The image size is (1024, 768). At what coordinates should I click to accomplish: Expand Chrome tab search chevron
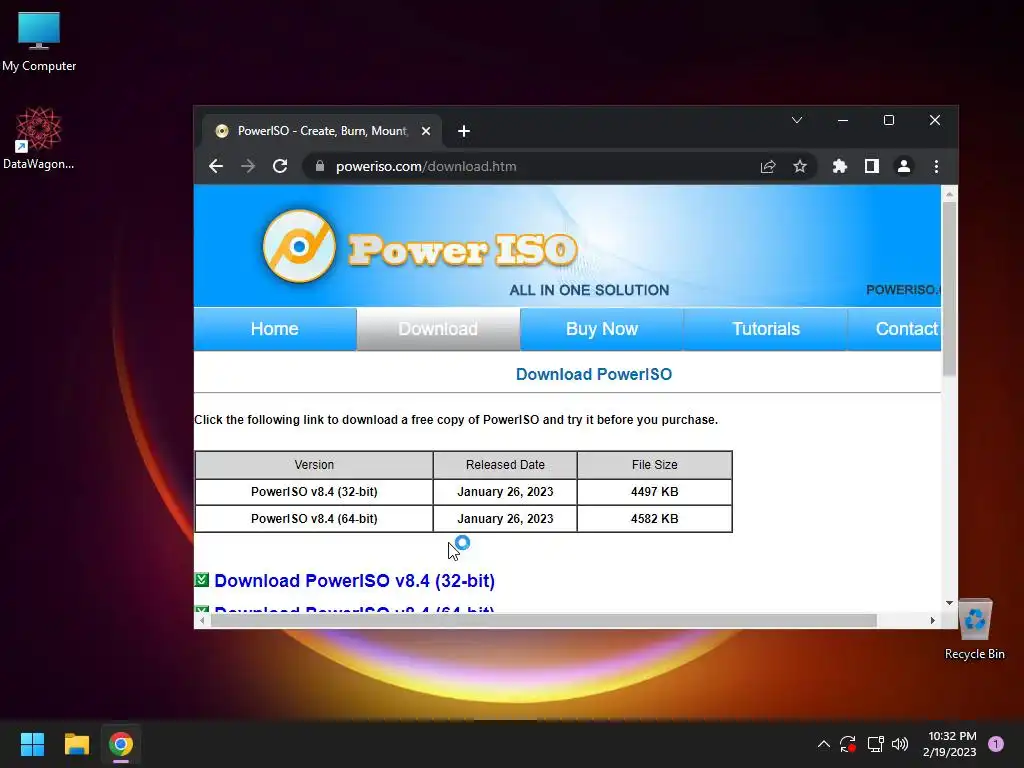click(x=797, y=120)
